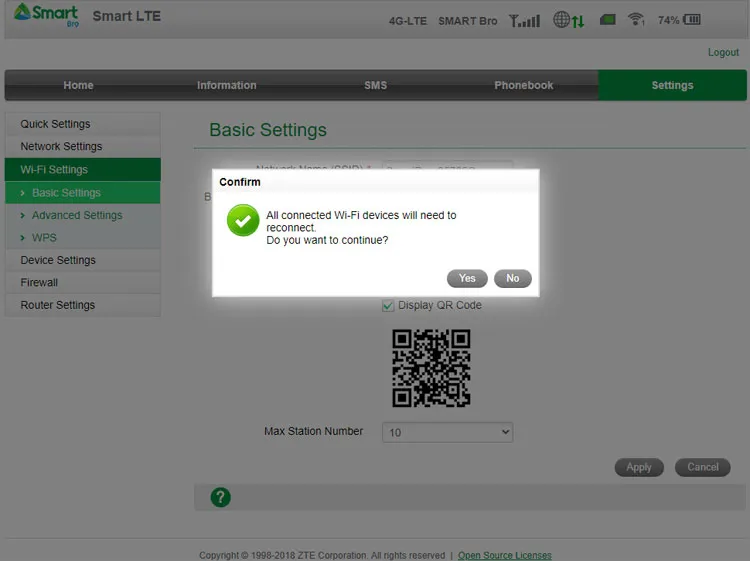Click the Smart Bro logo

46,15
